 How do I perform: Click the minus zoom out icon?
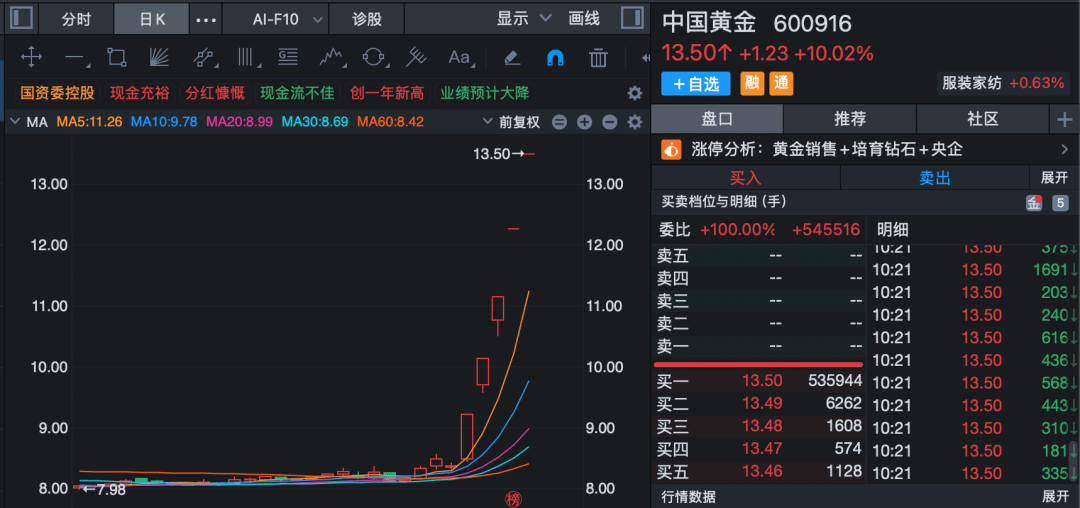(x=610, y=123)
